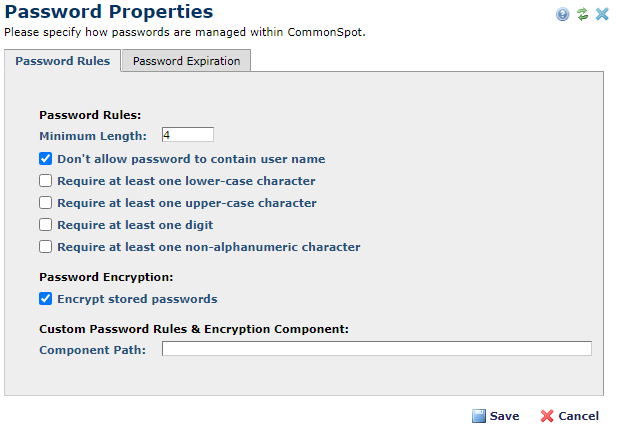This screenshot has width=619, height=430.
Task: Click the Encrypt stored passwords label text
Action: coord(137,299)
